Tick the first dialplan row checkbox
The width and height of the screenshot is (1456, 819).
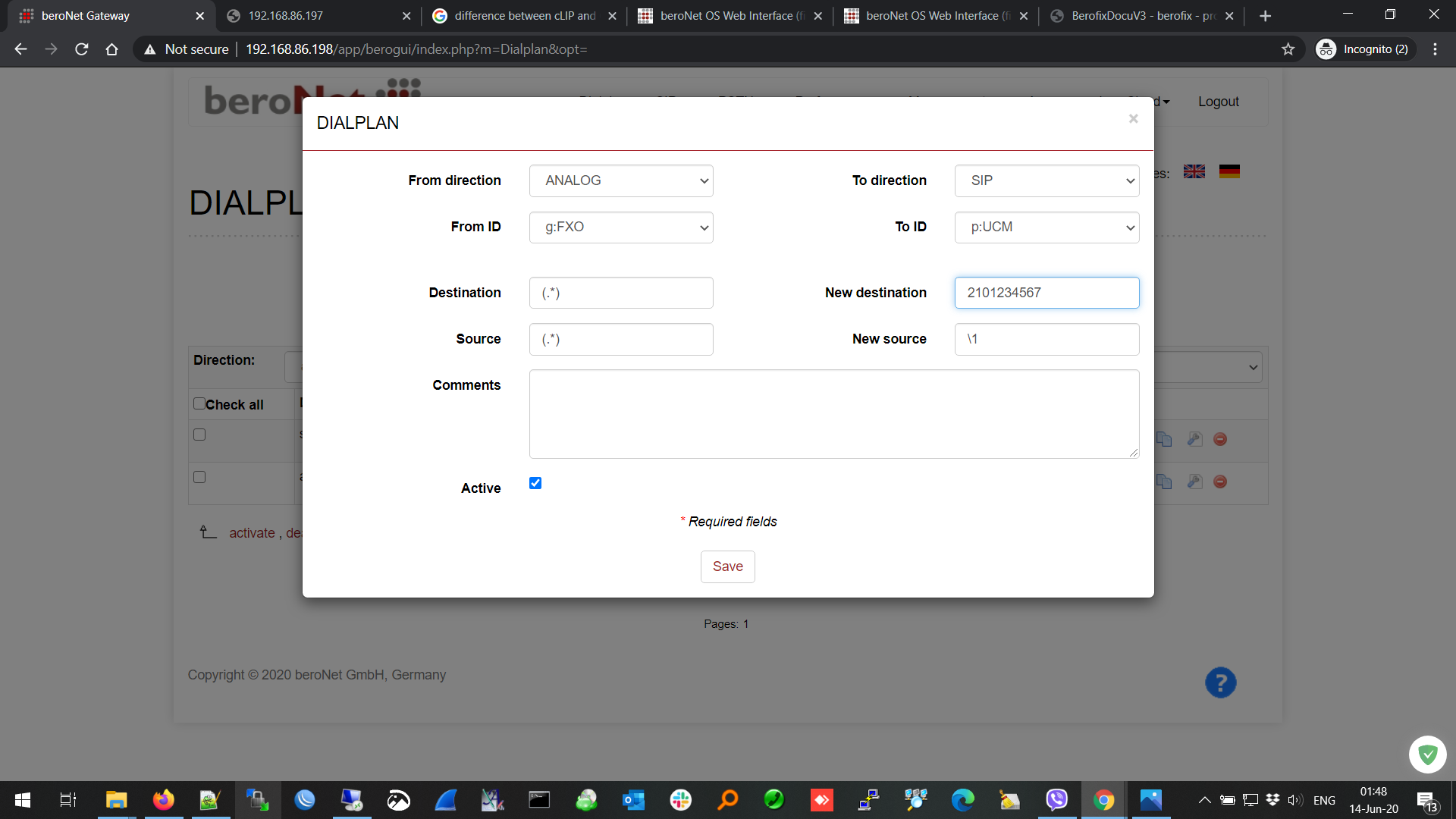coord(199,435)
